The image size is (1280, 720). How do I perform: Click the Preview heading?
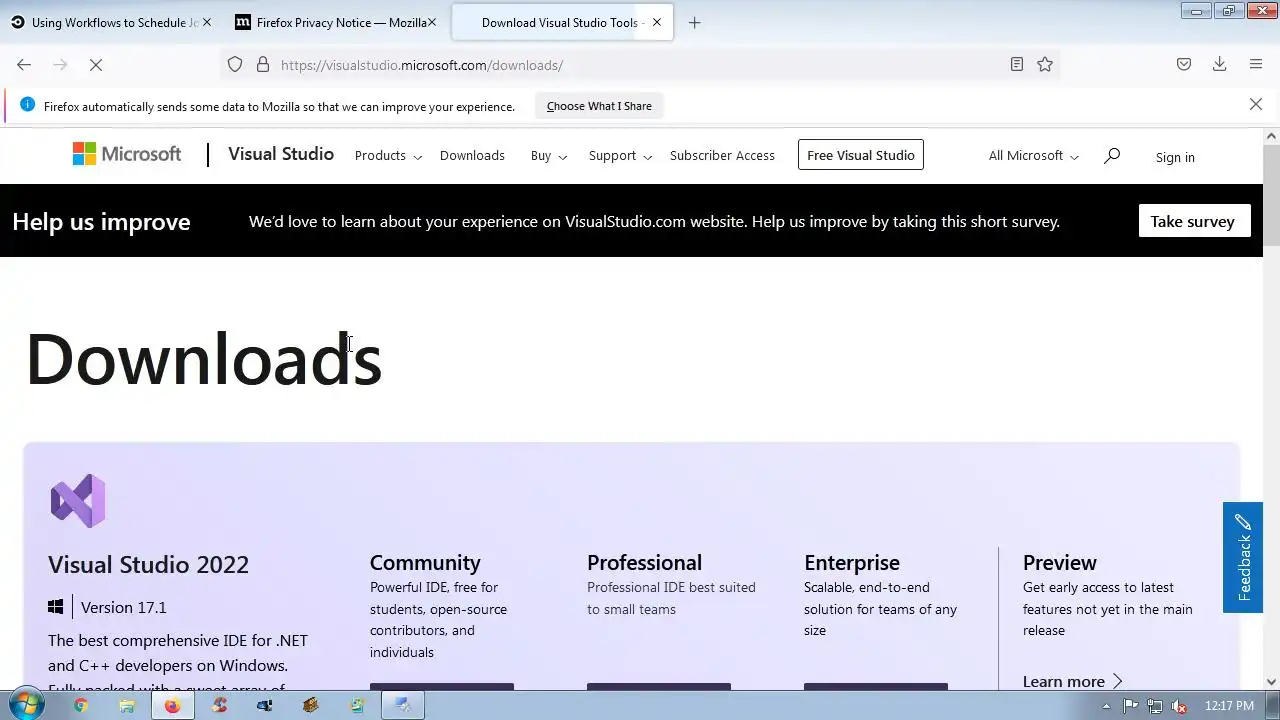pos(1060,562)
